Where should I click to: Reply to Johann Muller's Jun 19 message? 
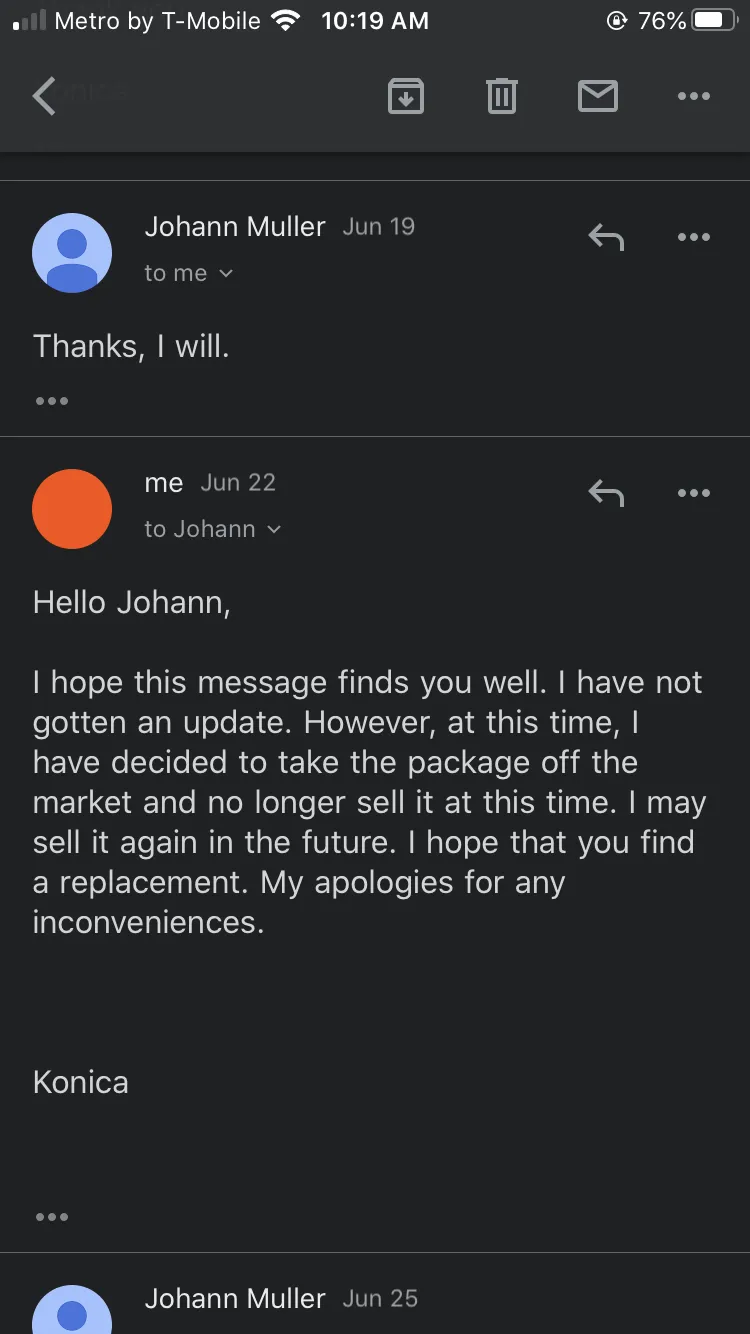[606, 237]
